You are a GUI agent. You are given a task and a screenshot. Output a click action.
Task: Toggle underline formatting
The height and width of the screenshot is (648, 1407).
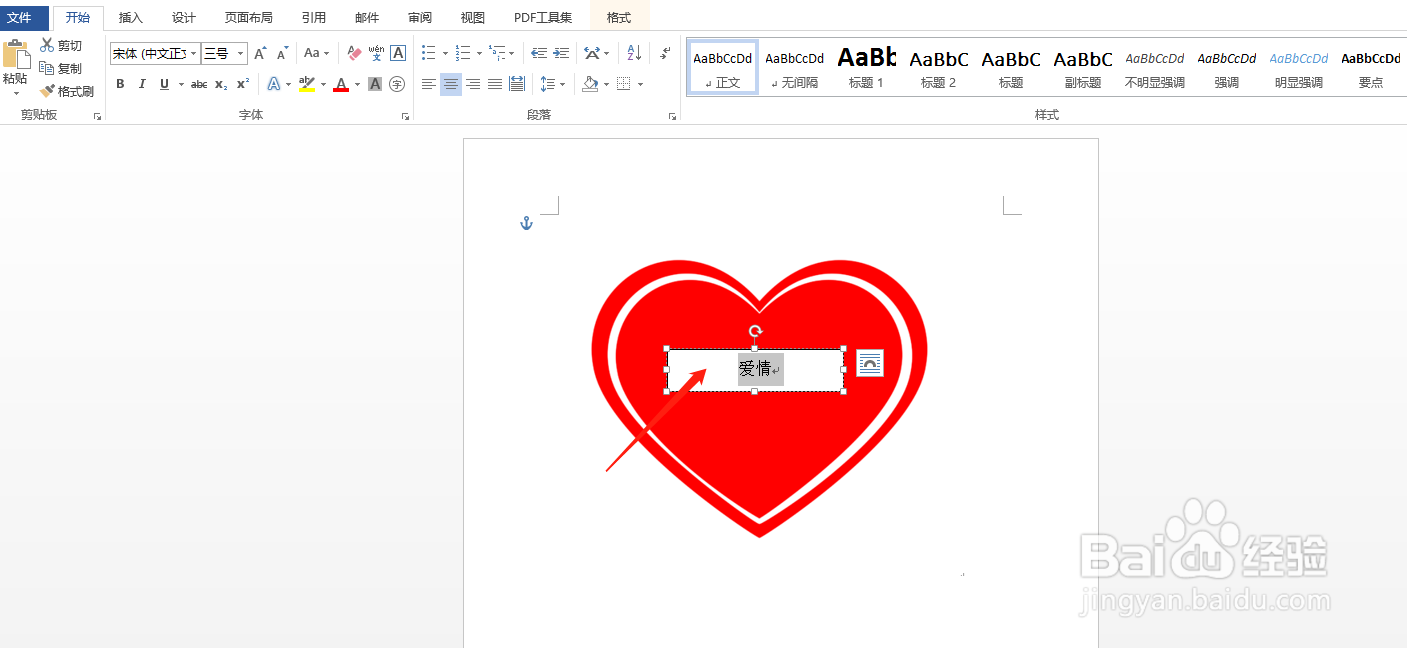[164, 84]
